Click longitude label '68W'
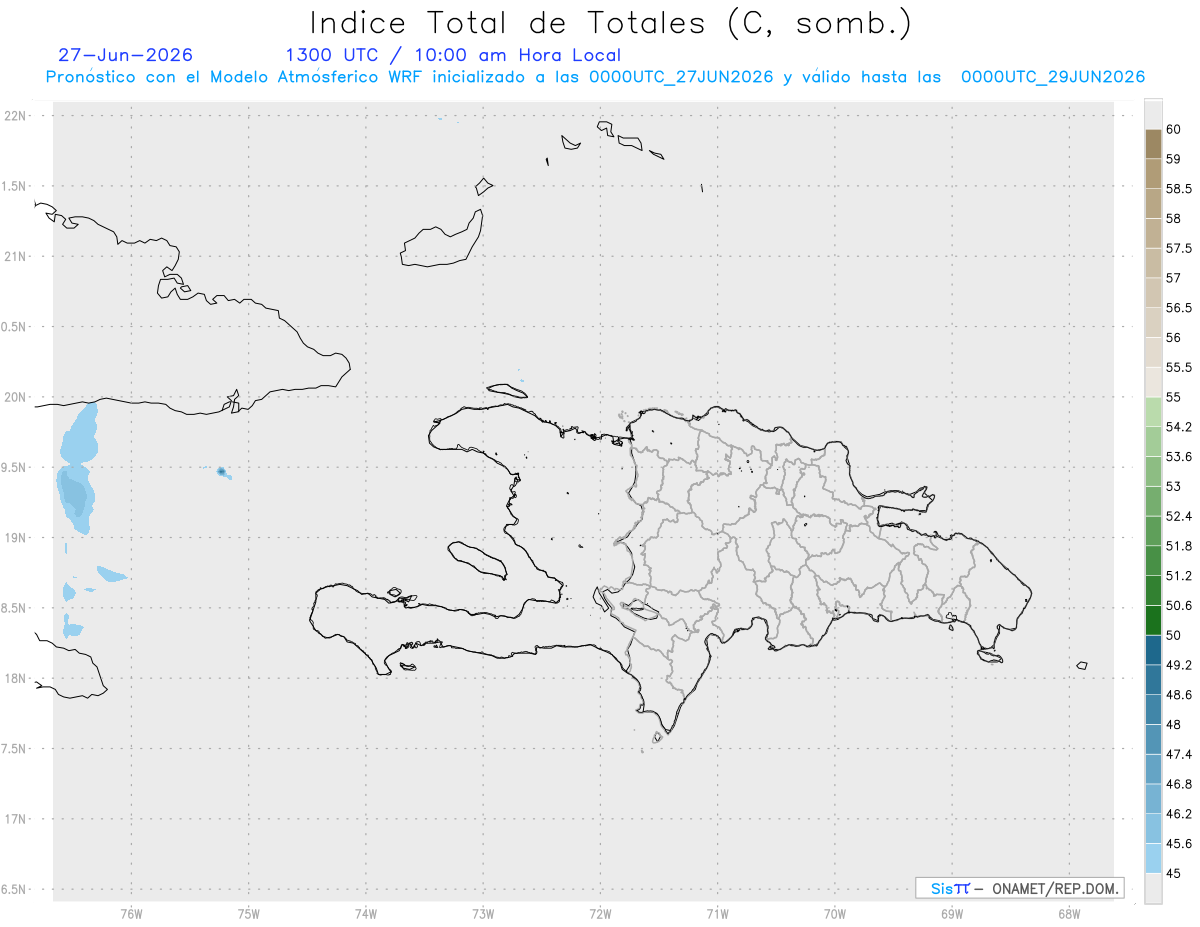The height and width of the screenshot is (927, 1200). (x=1069, y=913)
